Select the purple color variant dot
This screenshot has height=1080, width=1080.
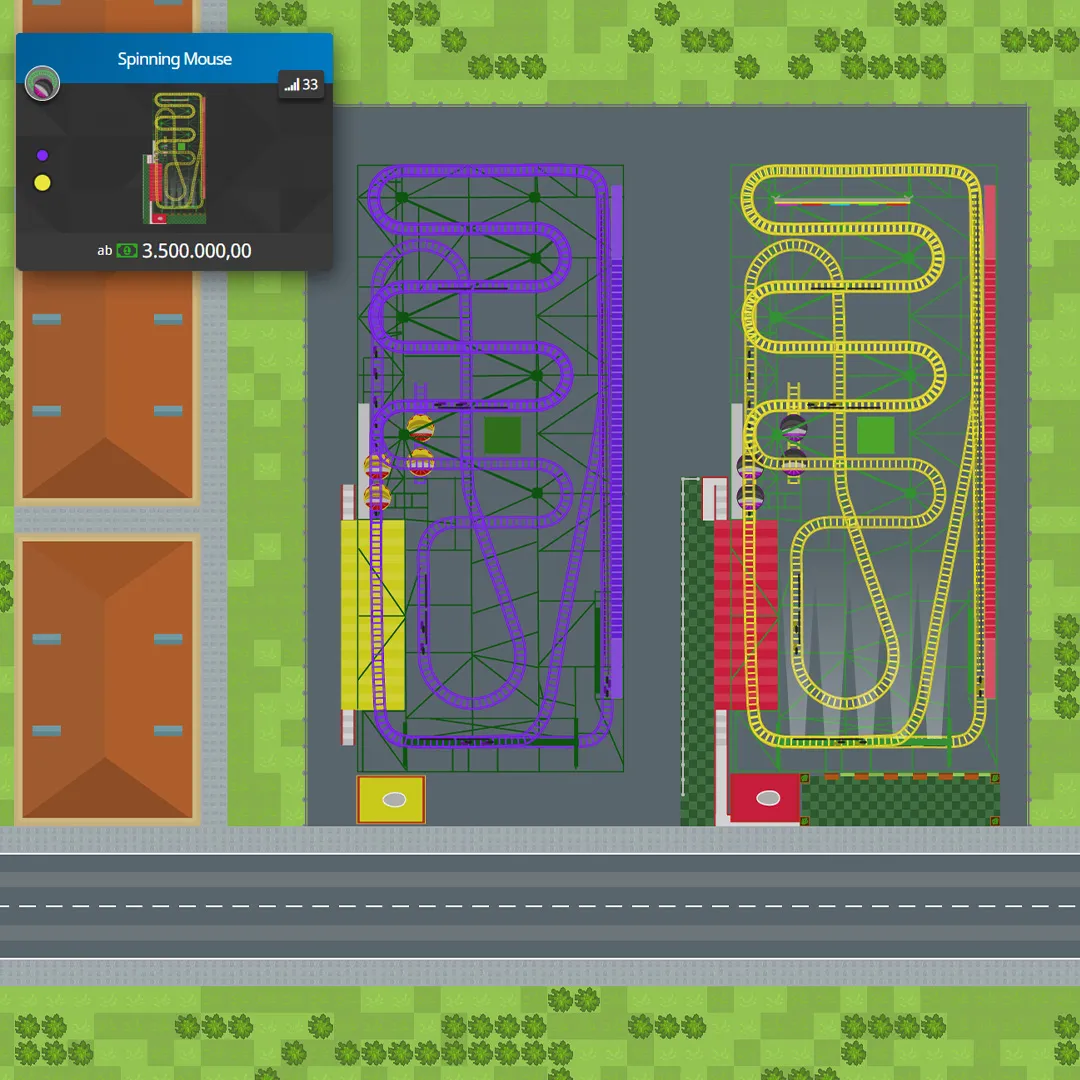point(42,156)
